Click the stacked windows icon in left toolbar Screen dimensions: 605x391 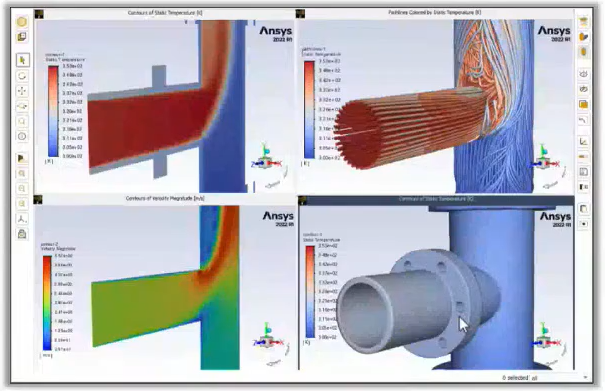tap(22, 37)
